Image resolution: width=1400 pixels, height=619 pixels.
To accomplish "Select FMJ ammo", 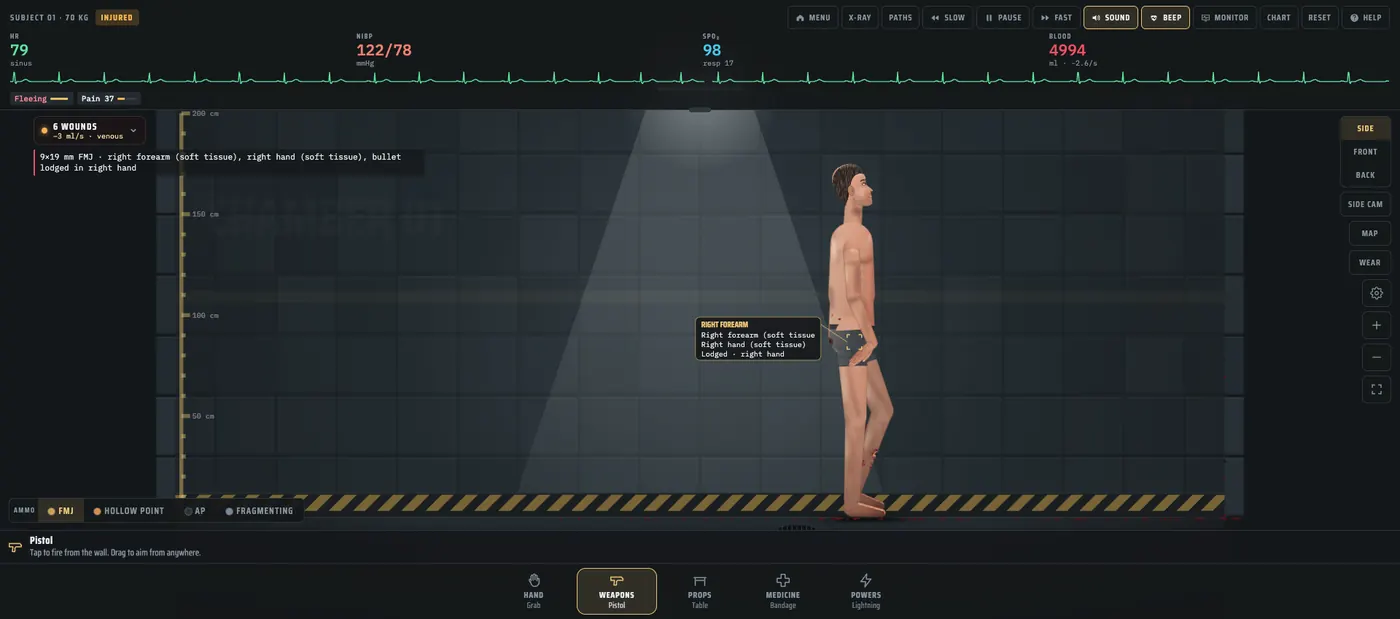I will 61,511.
